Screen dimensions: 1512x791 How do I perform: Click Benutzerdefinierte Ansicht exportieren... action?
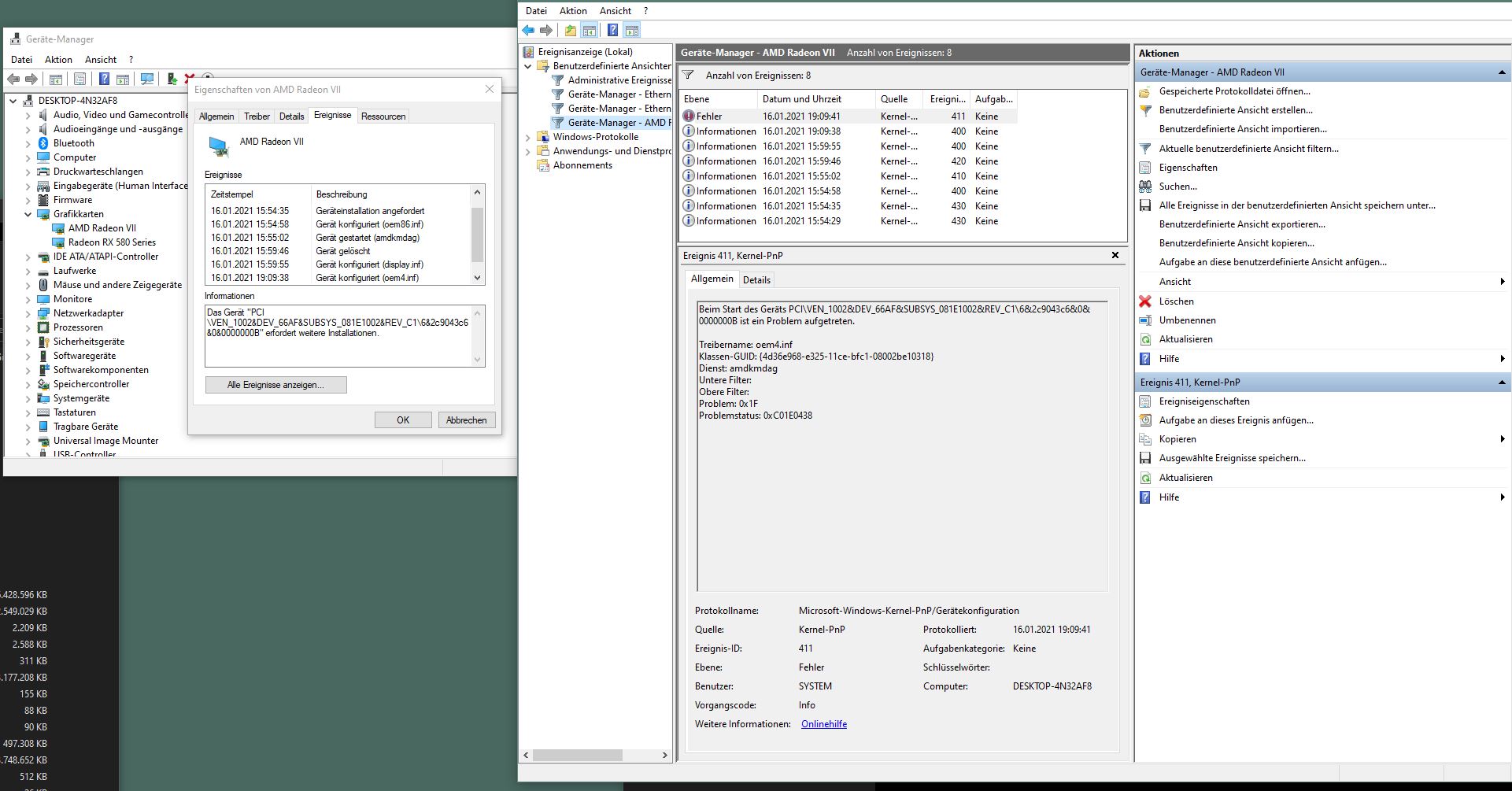click(x=1242, y=224)
